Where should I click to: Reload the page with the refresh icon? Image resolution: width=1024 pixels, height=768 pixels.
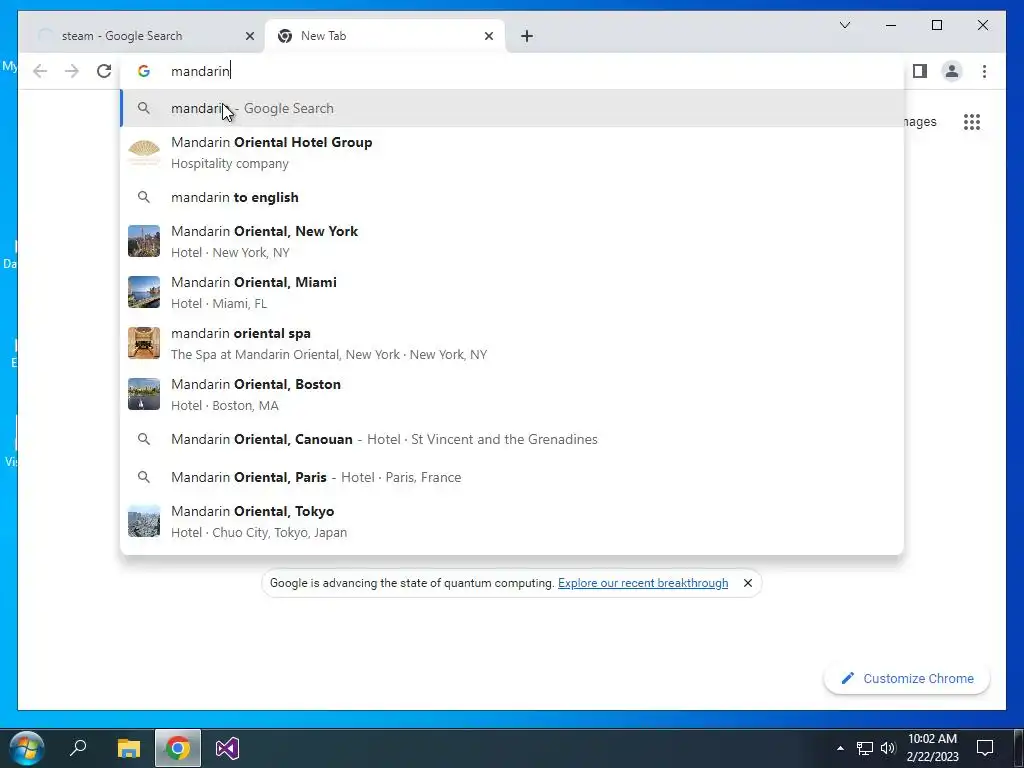tap(104, 71)
